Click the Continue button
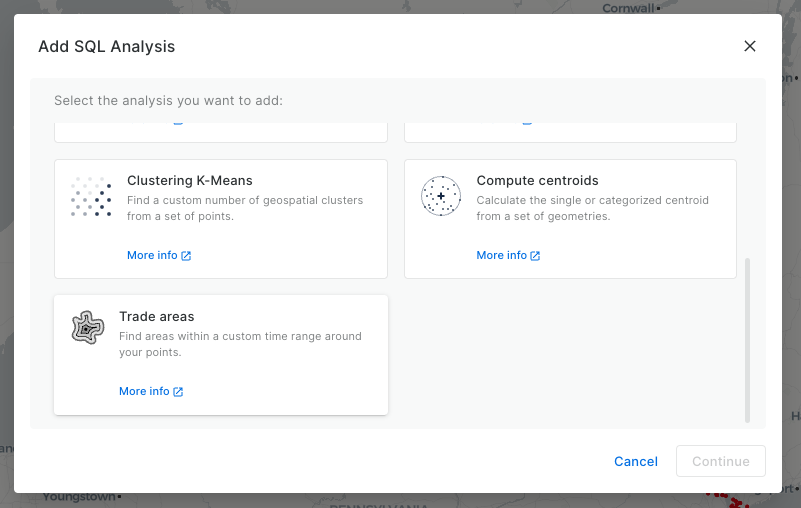 click(x=721, y=461)
